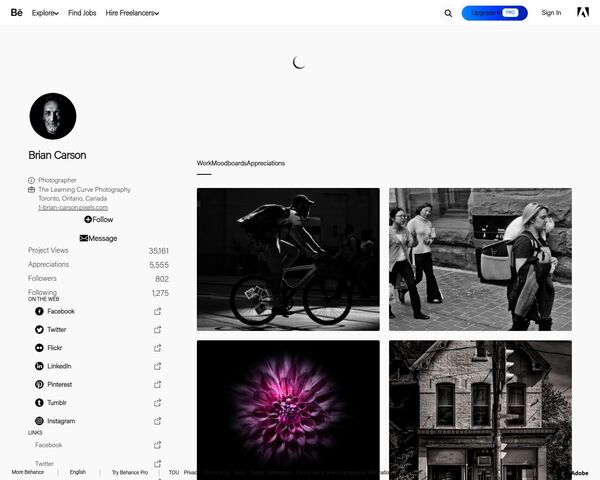This screenshot has height=480, width=600.
Task: Click the Instagram circle icon
Action: click(x=40, y=421)
